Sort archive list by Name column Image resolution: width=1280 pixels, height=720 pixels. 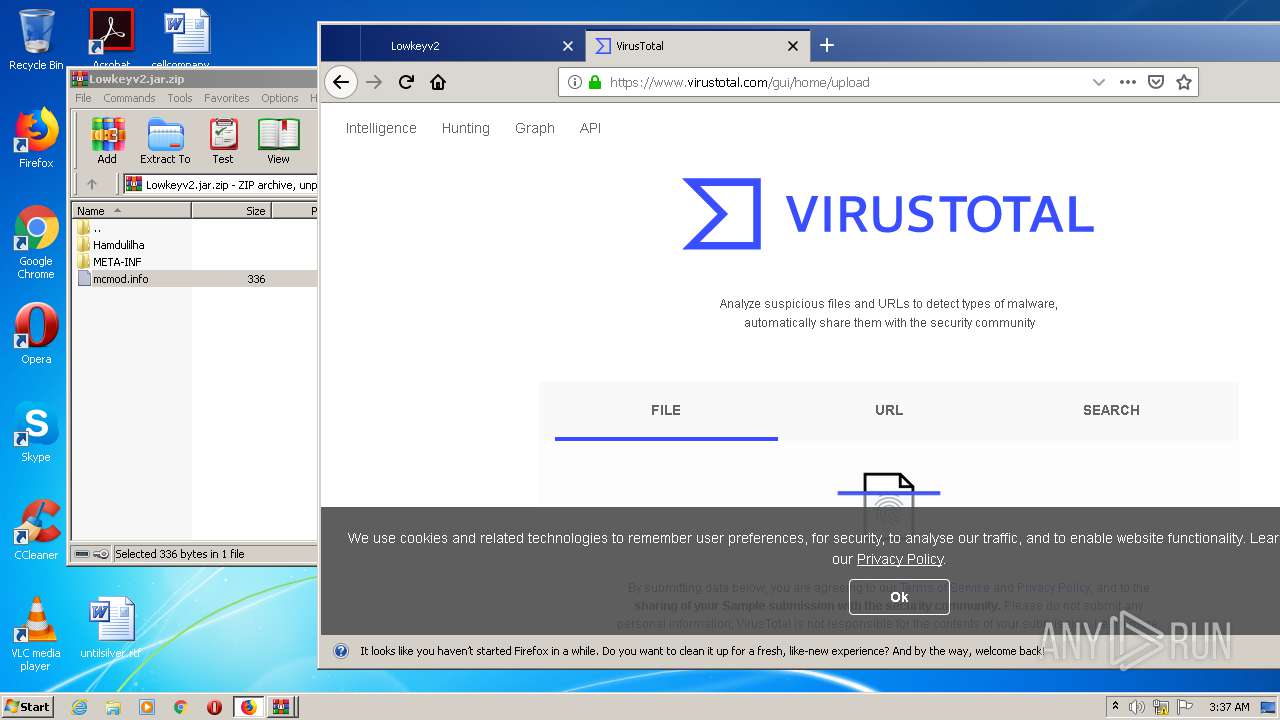(131, 211)
